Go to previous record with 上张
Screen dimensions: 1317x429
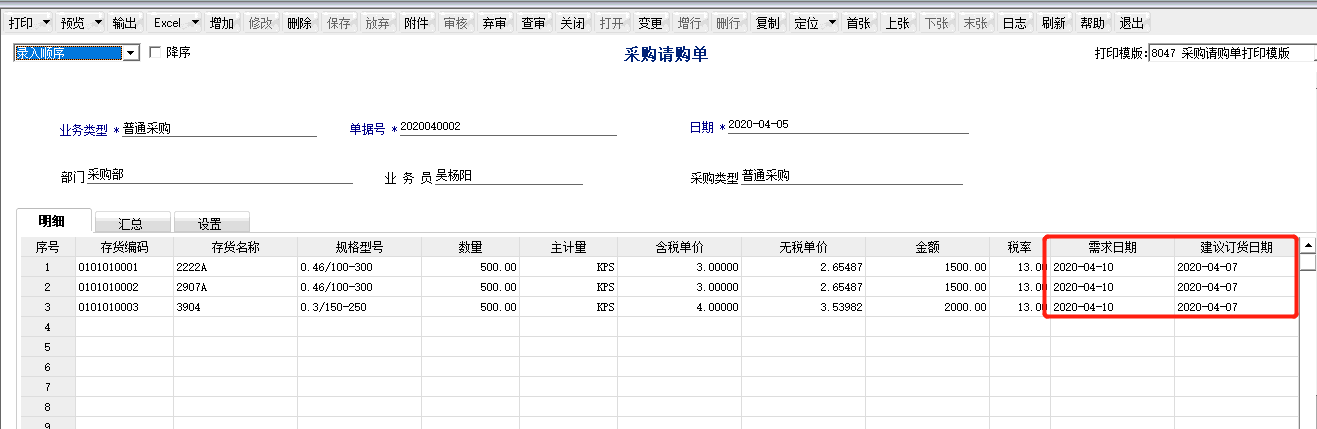point(897,23)
